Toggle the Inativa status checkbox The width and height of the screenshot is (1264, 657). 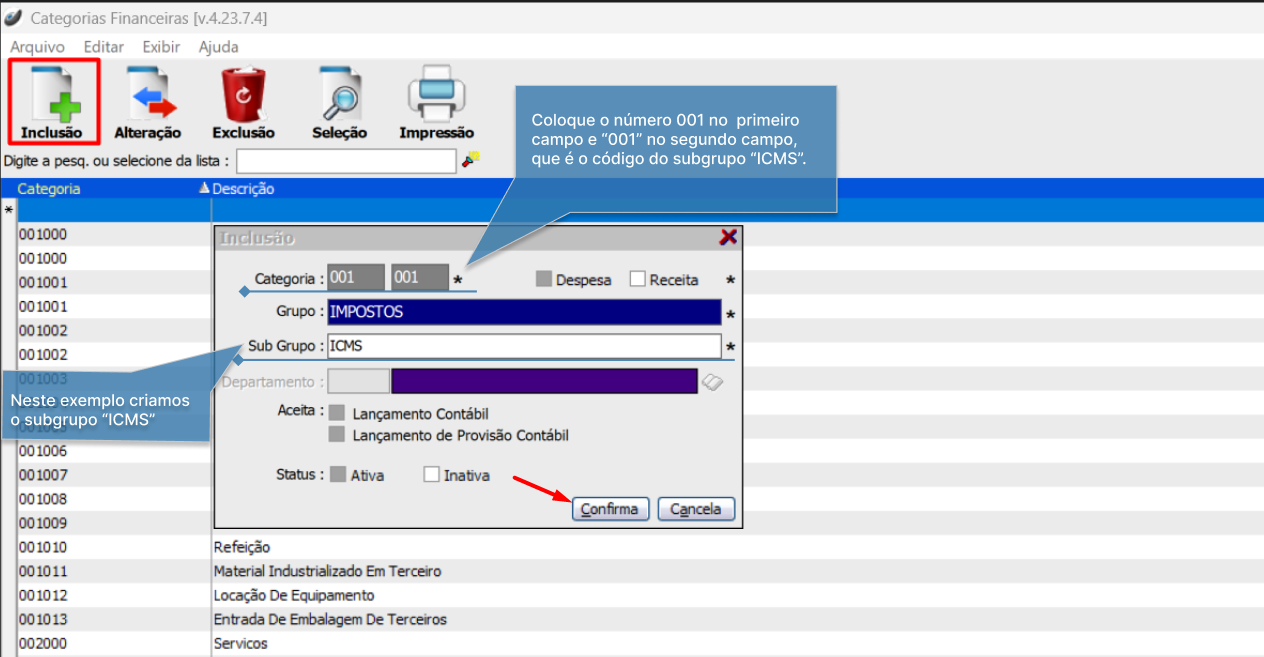[432, 475]
